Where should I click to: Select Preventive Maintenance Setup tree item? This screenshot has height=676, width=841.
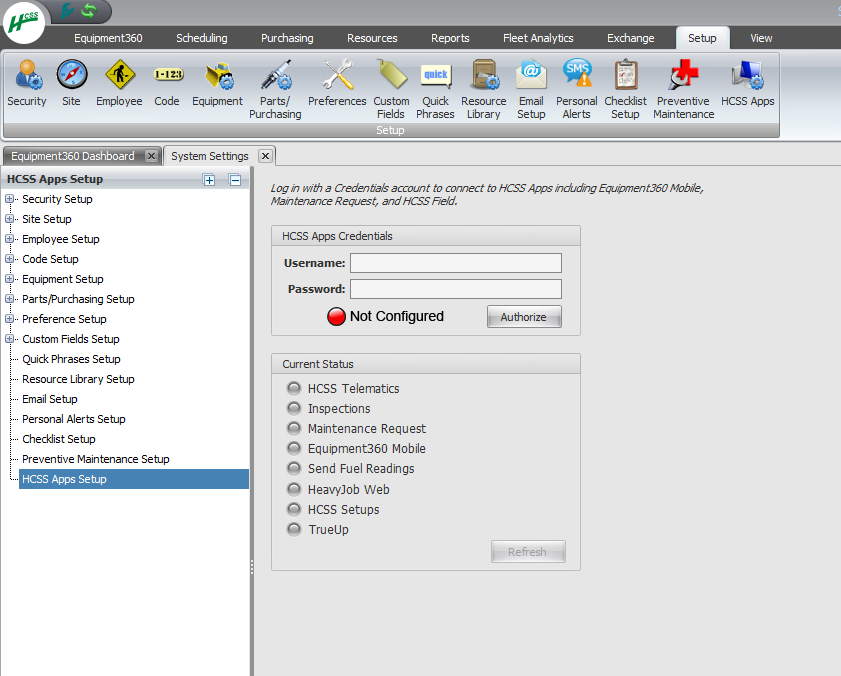pos(96,459)
